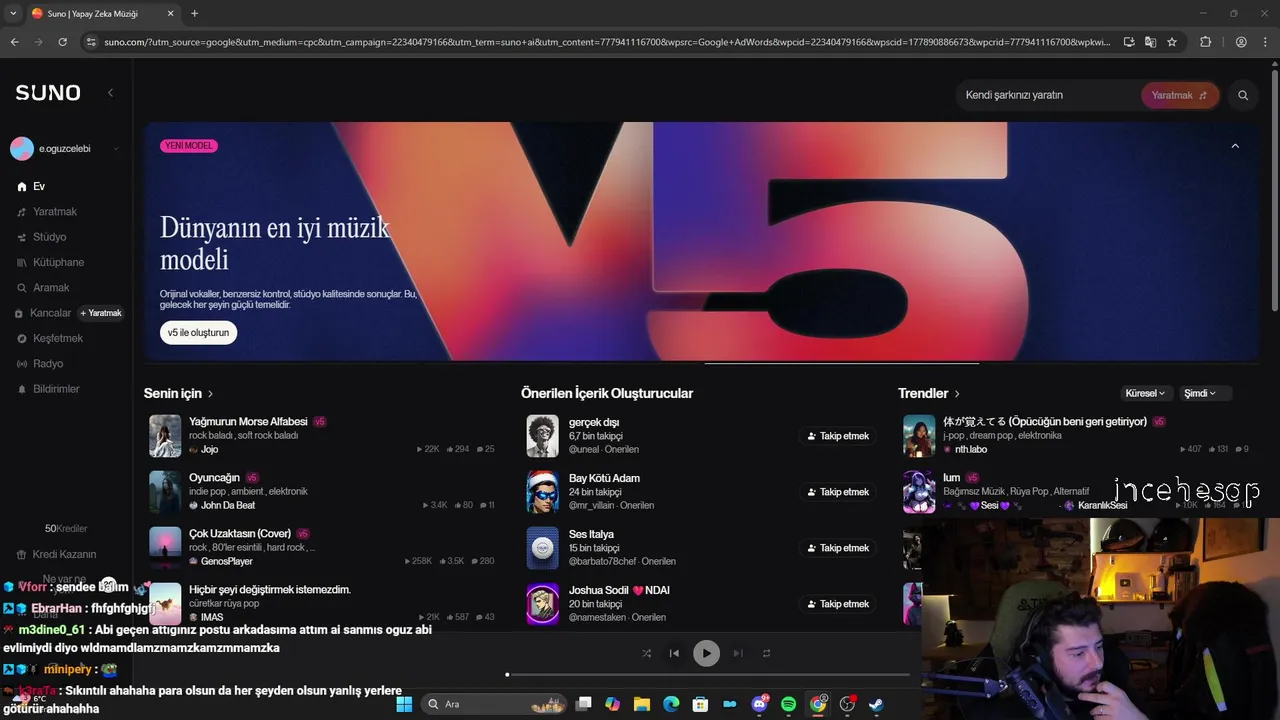Open Radyo in the sidebar

click(40, 363)
